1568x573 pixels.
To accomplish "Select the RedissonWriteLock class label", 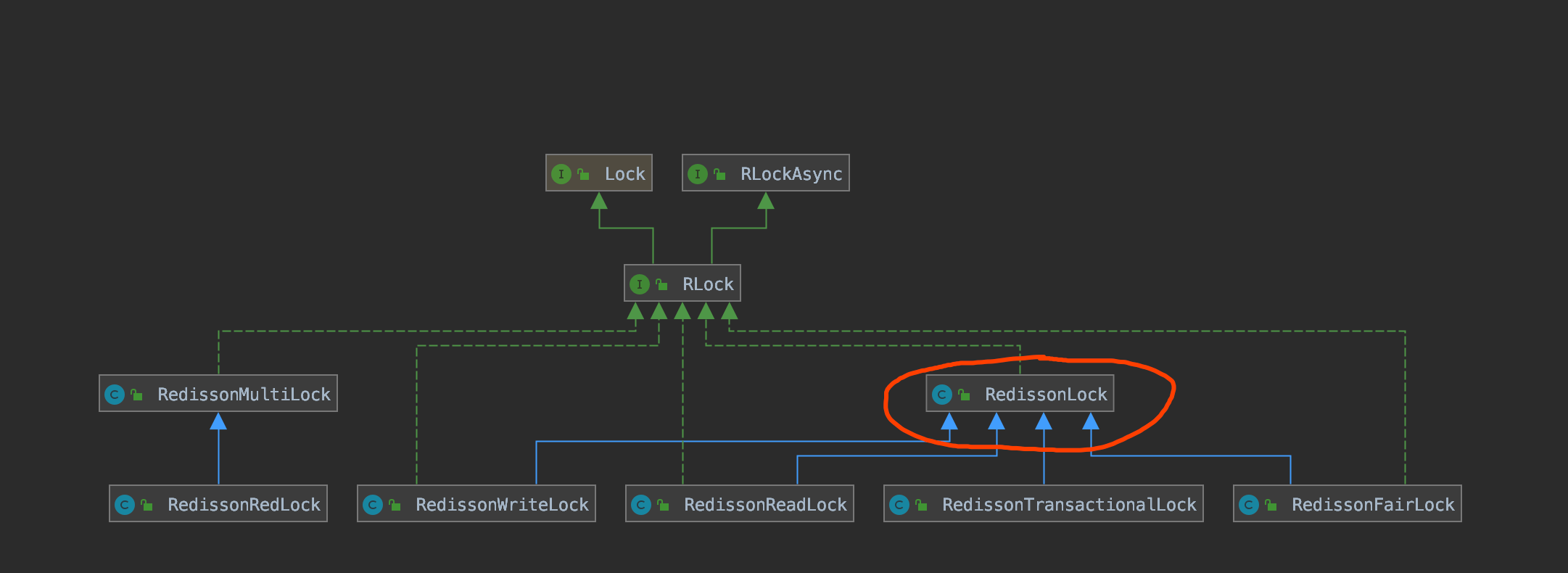I will point(502,505).
